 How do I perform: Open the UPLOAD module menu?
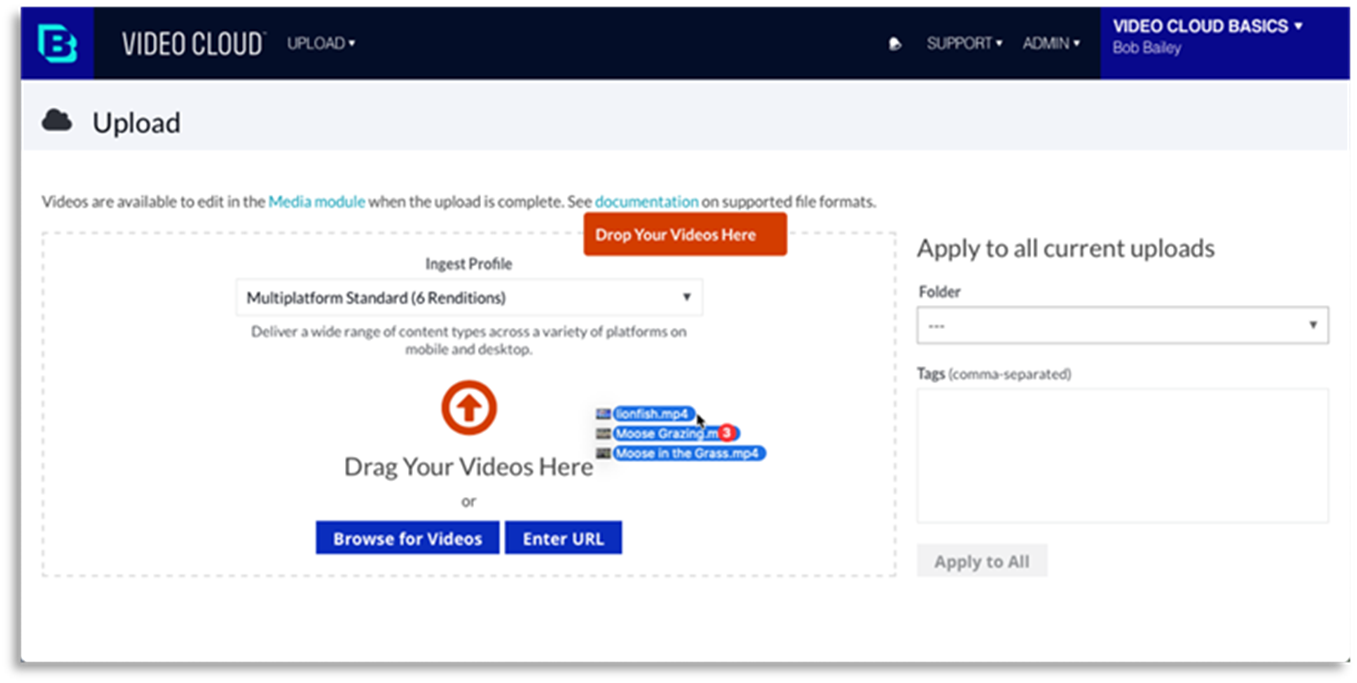pos(321,43)
